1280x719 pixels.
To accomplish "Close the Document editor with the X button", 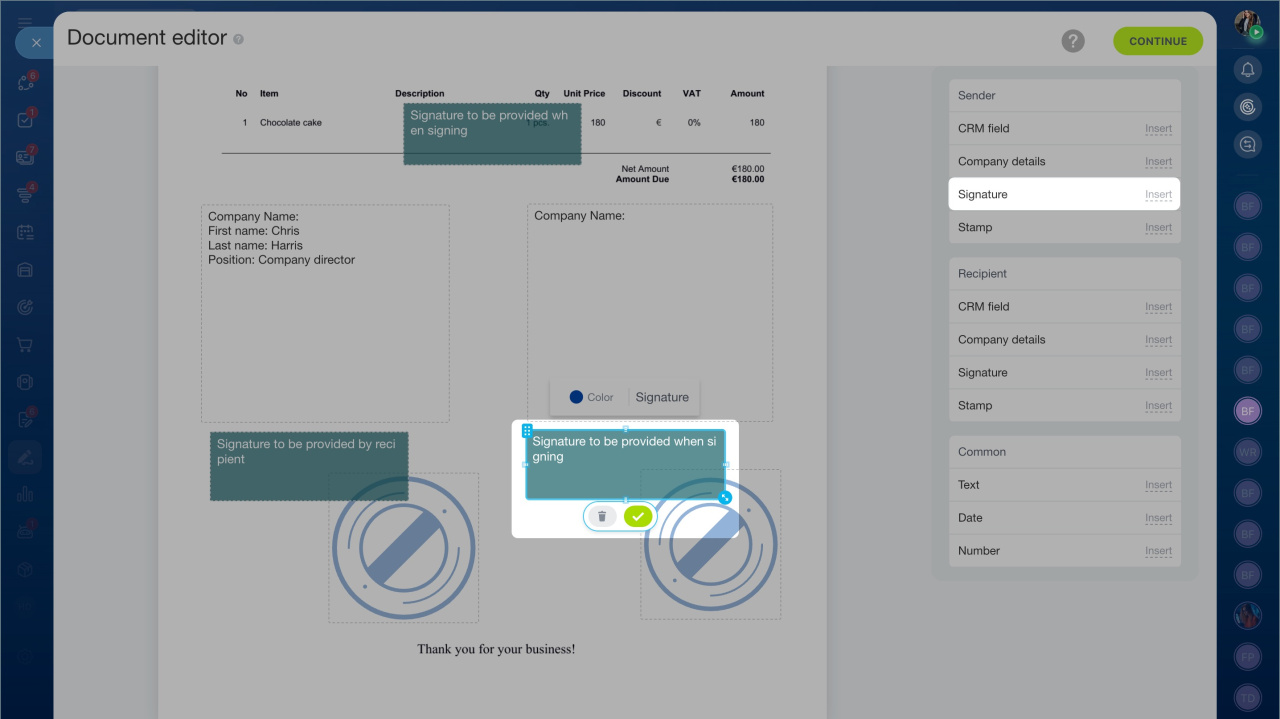I will point(36,43).
